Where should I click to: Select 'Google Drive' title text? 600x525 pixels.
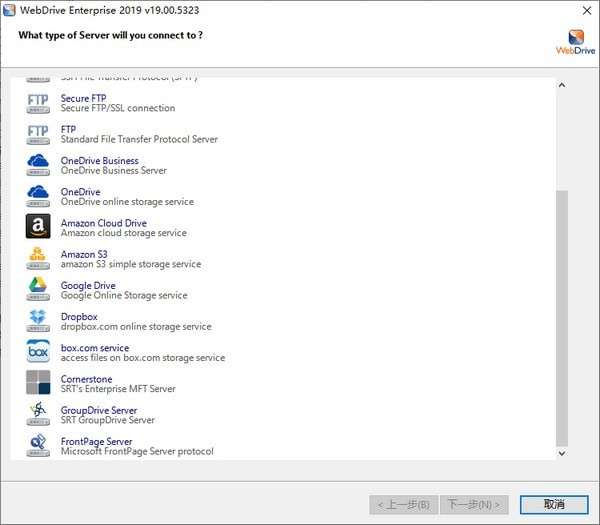(x=88, y=285)
